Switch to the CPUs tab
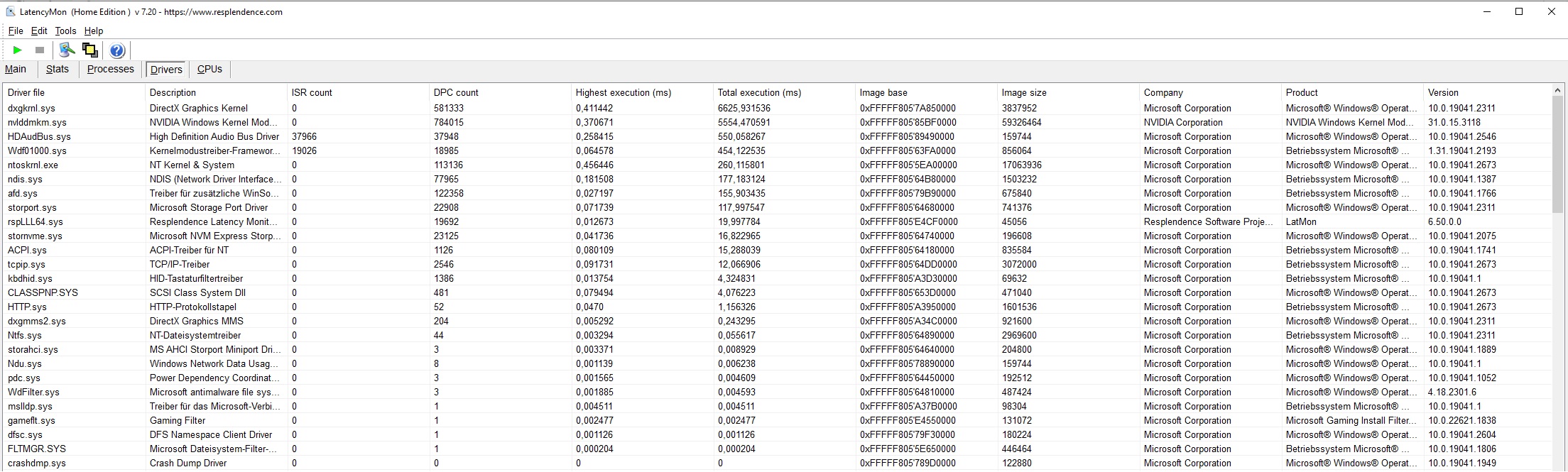 coord(209,69)
